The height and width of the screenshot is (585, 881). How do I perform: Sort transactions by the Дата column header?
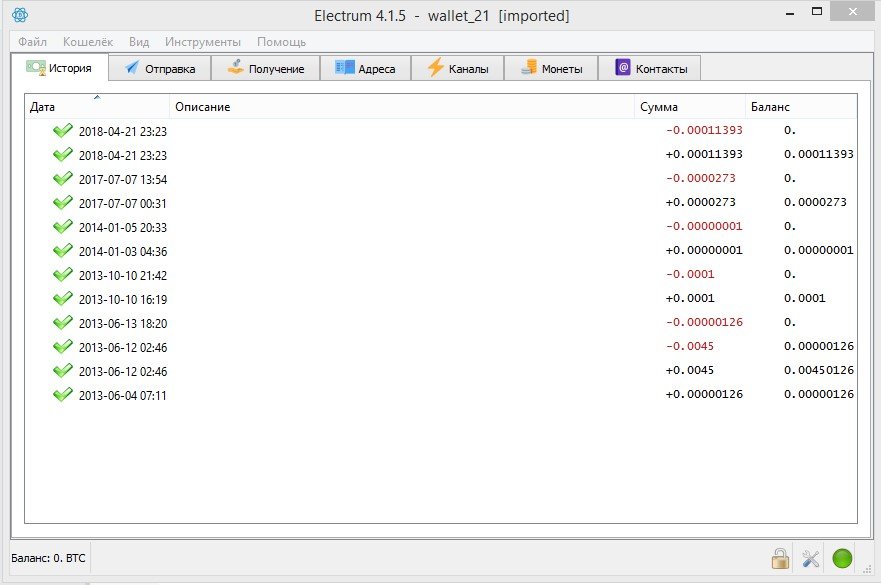point(97,107)
